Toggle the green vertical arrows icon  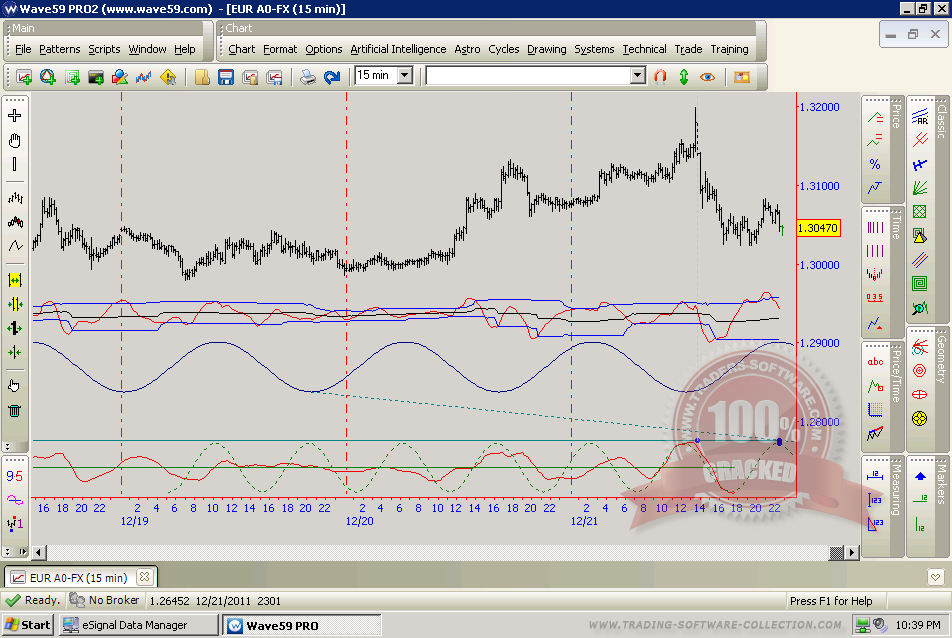tap(684, 76)
